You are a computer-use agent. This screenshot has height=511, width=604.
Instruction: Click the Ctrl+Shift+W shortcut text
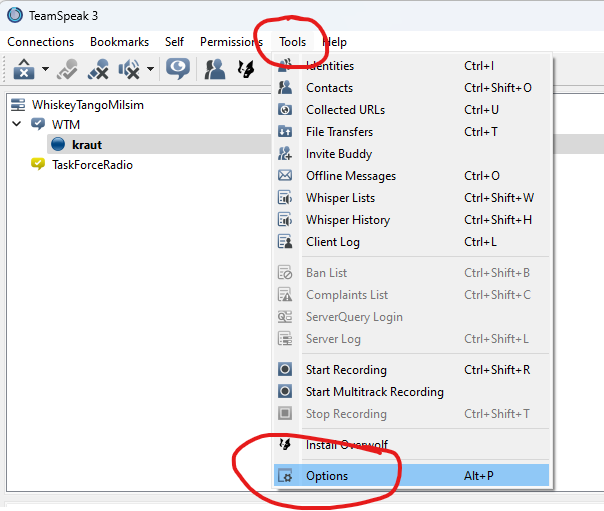click(x=499, y=198)
